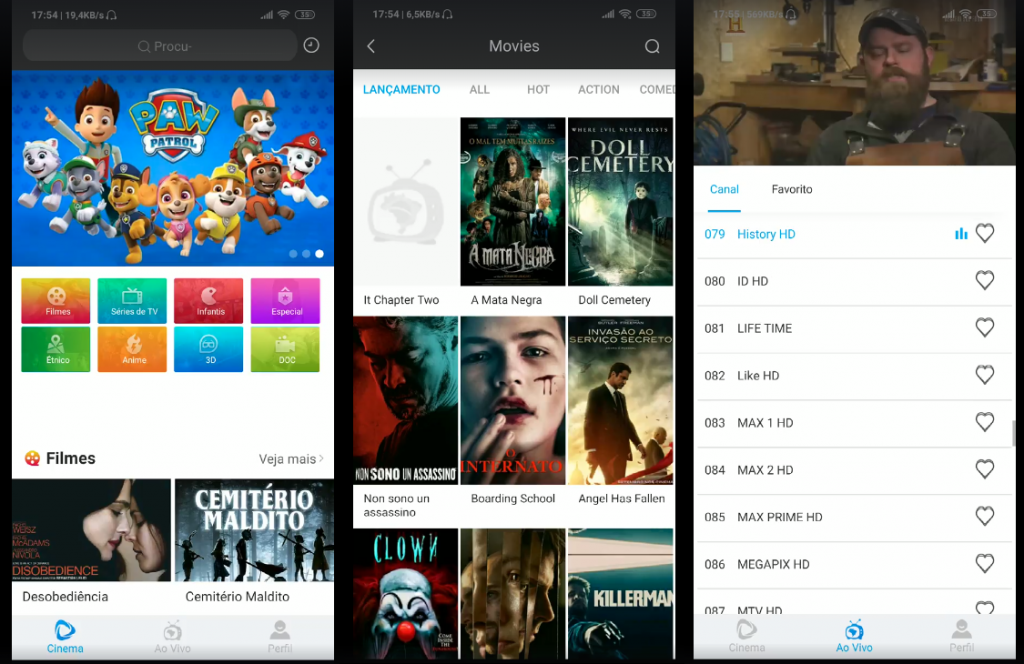Click the Procu- search field

click(x=160, y=46)
